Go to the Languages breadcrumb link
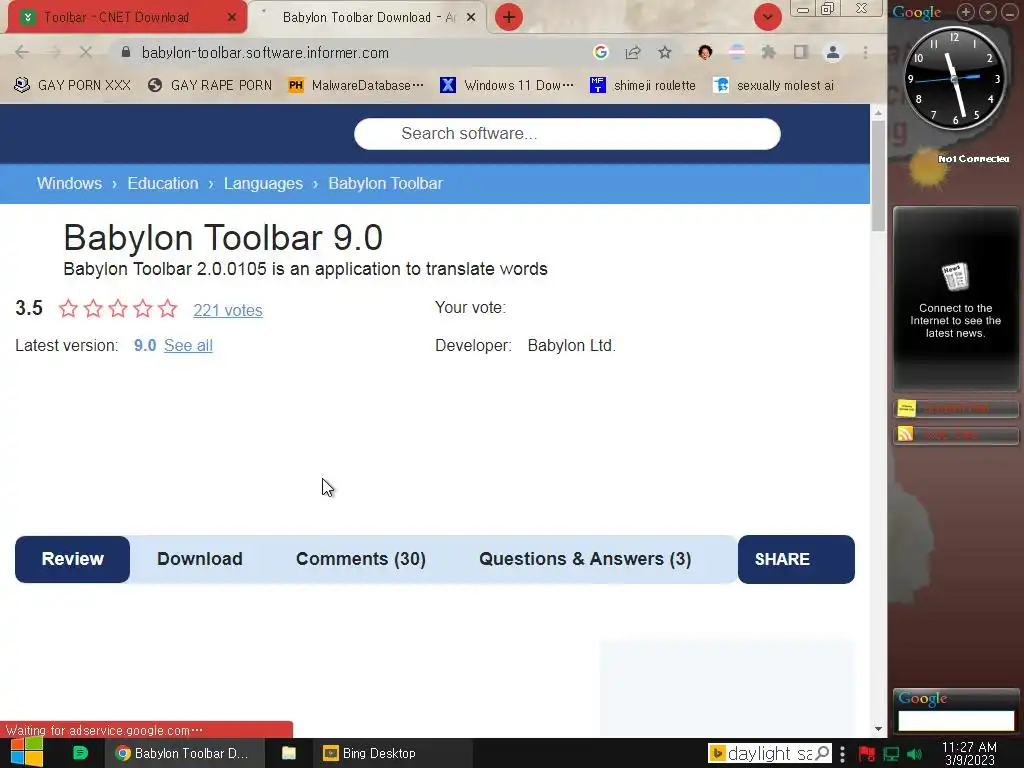 tap(263, 184)
